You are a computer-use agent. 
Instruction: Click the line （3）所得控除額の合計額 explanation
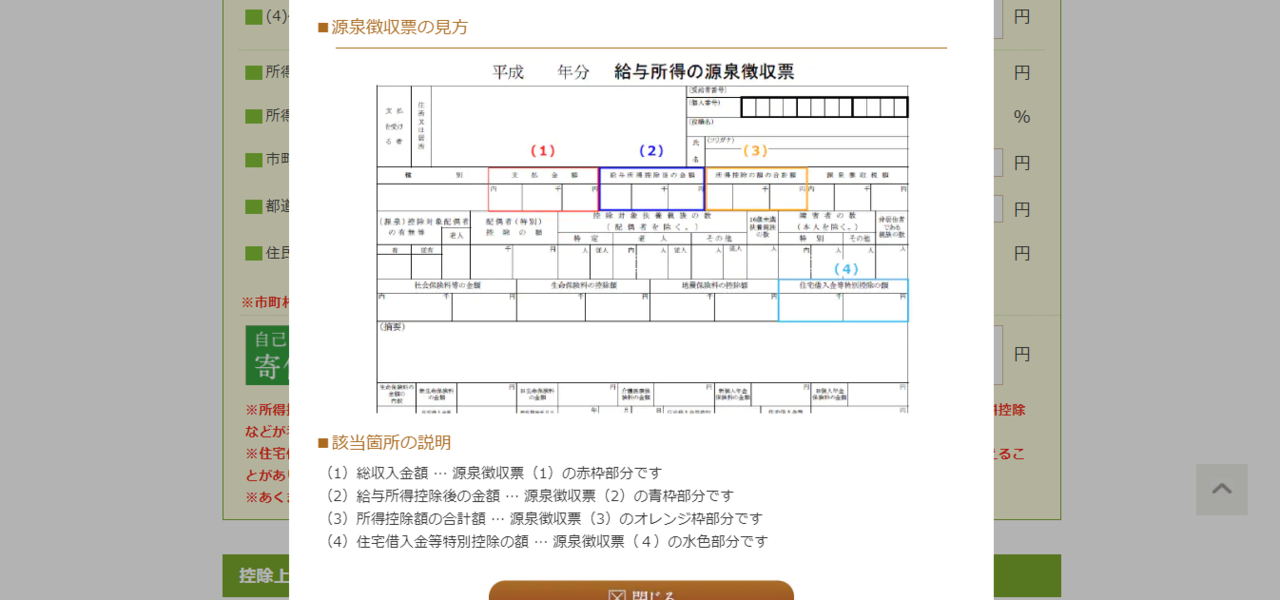point(542,519)
